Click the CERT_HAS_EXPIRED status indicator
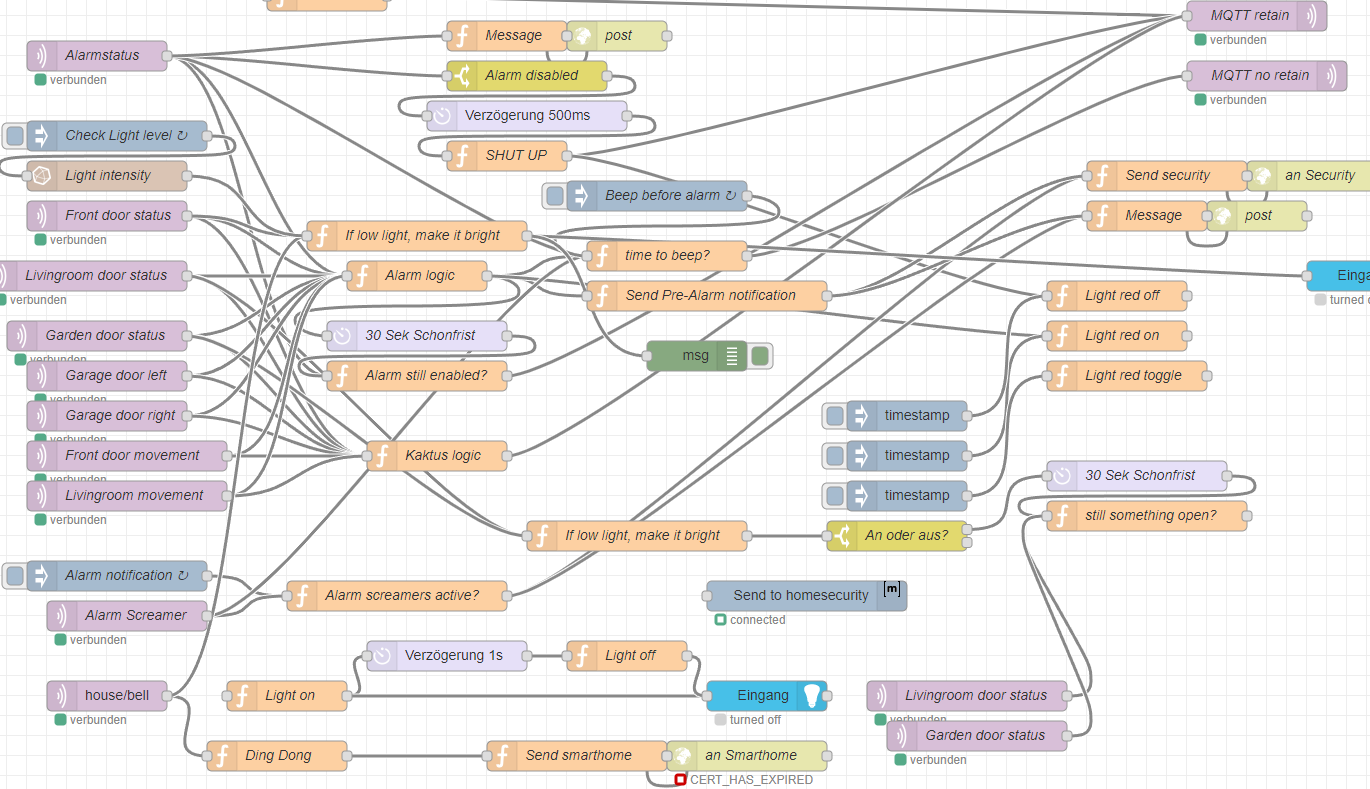 tap(681, 780)
